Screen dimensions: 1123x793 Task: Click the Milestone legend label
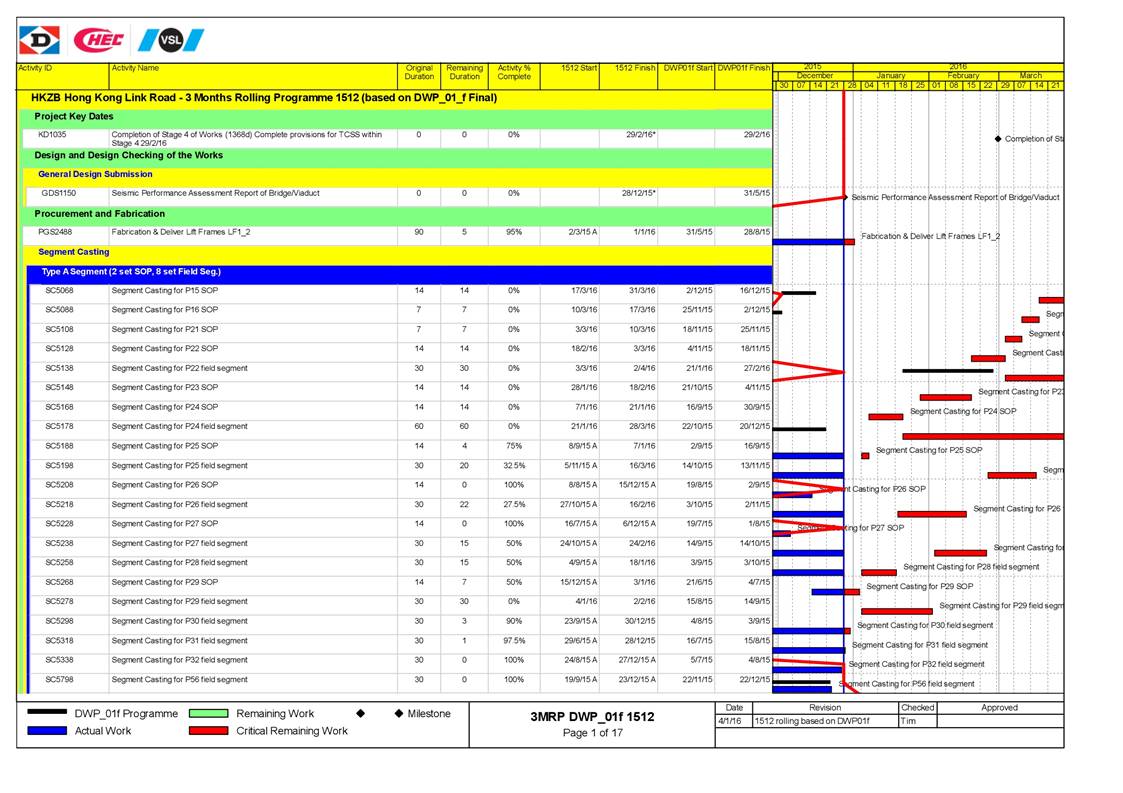pos(429,713)
